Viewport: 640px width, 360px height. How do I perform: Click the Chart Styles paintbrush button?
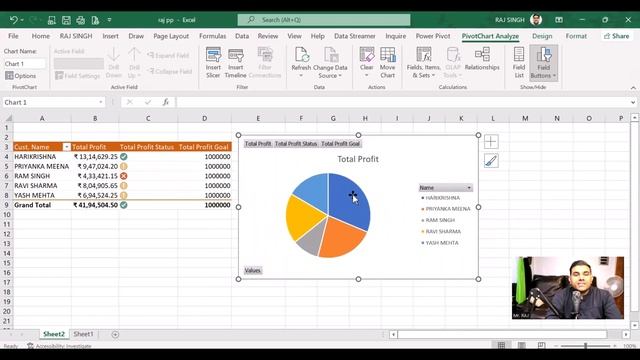[491, 160]
